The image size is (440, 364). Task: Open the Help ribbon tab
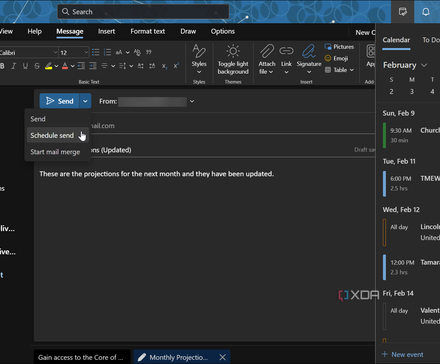pyautogui.click(x=34, y=31)
